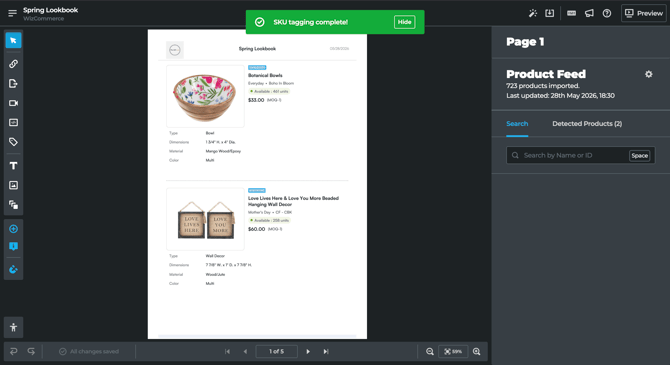Click the blue alert comment icon
The height and width of the screenshot is (365, 670).
pyautogui.click(x=13, y=247)
